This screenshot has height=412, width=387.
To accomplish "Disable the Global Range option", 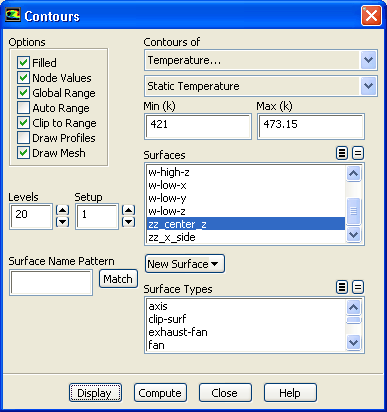I will click(23, 93).
